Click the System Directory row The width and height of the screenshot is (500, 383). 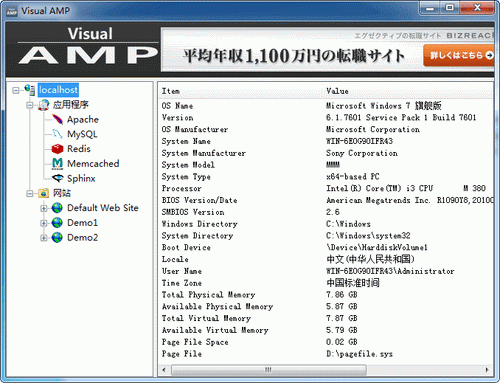click(x=325, y=236)
